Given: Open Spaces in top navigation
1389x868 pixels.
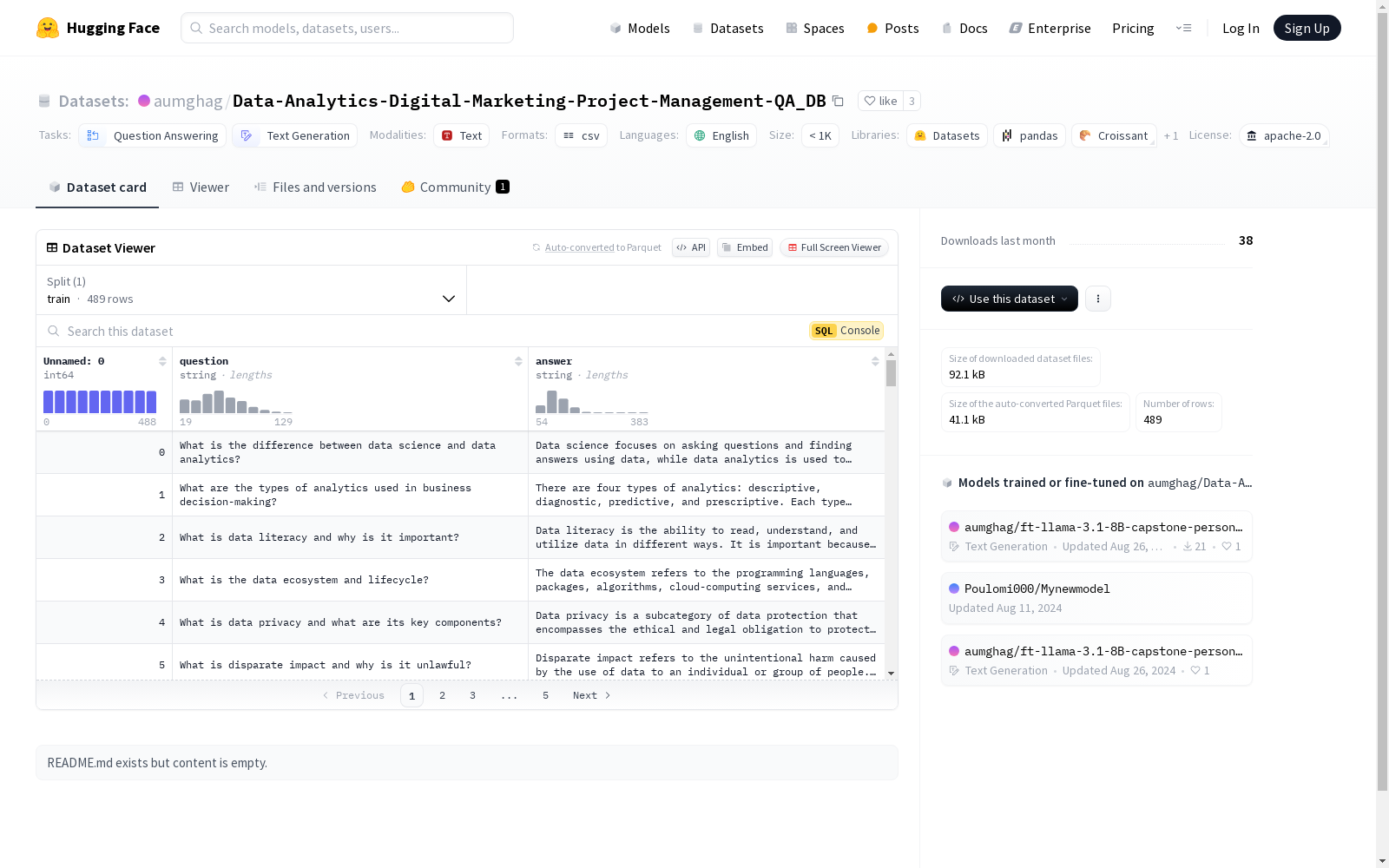Looking at the screenshot, I should tap(815, 28).
